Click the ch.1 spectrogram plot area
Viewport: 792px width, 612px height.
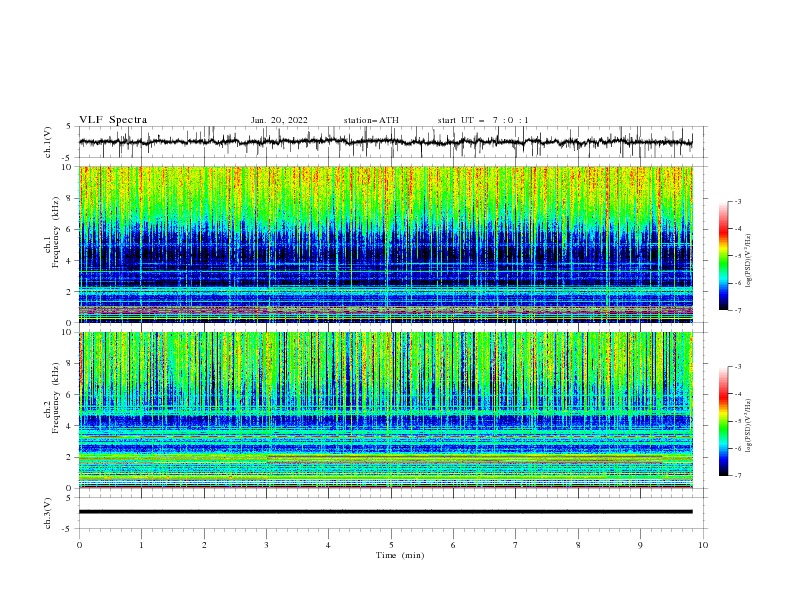(x=386, y=244)
